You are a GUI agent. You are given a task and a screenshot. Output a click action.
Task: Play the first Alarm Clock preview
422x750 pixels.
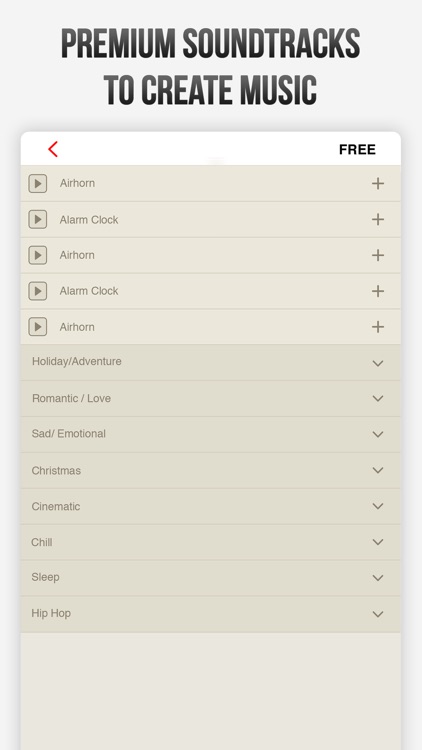click(x=38, y=220)
